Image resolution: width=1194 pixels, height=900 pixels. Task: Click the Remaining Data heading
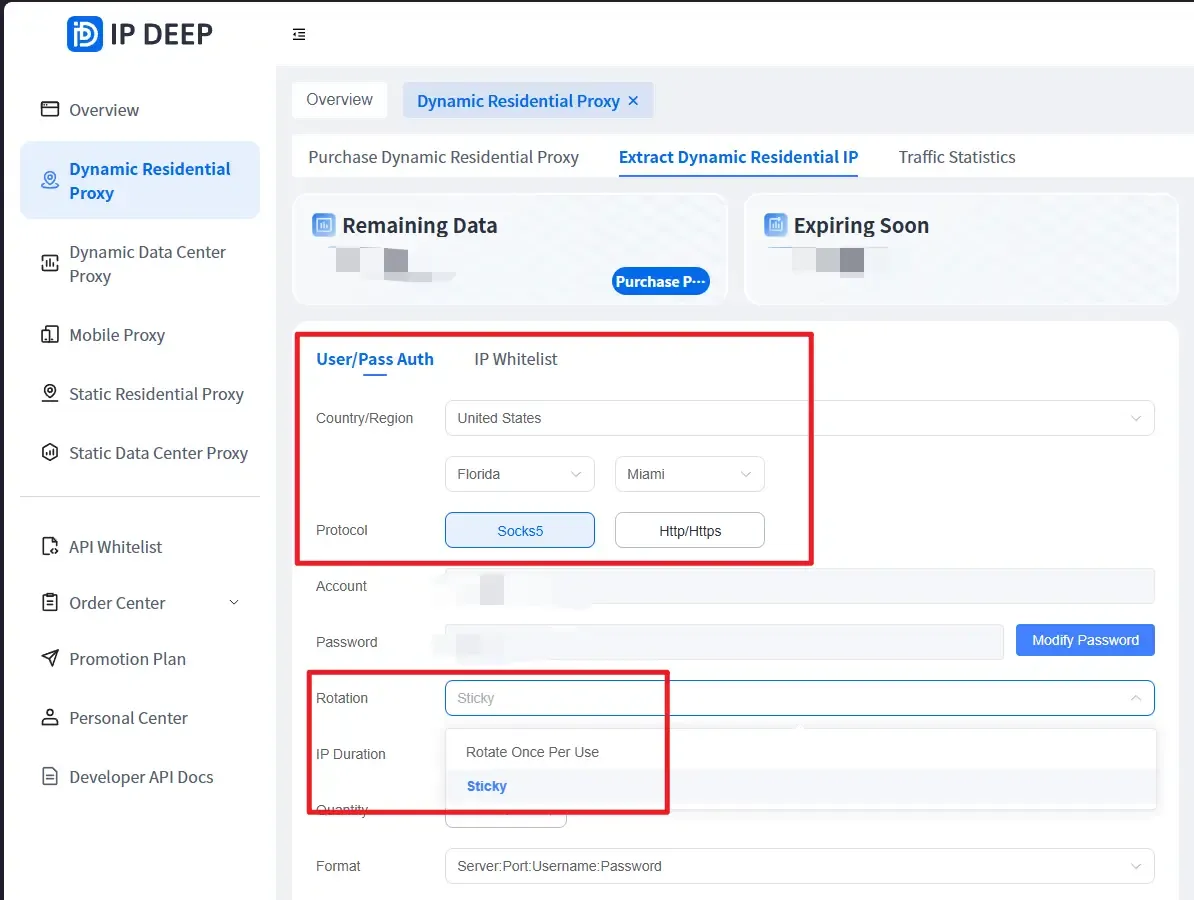420,225
